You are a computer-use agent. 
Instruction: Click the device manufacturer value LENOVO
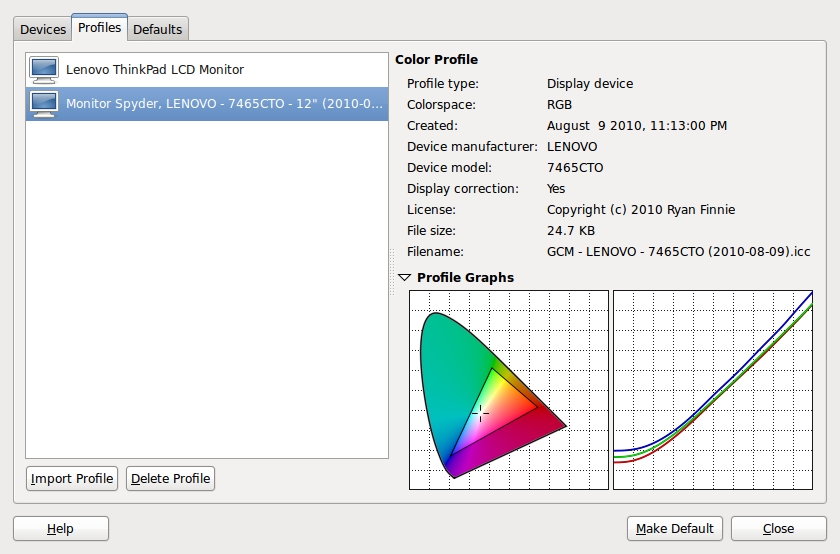pyautogui.click(x=572, y=147)
